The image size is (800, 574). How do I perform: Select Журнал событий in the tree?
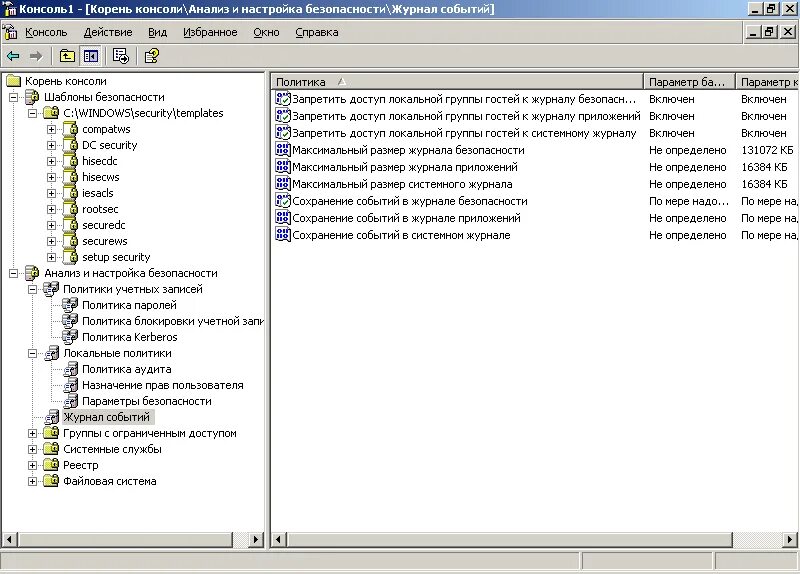tap(106, 417)
